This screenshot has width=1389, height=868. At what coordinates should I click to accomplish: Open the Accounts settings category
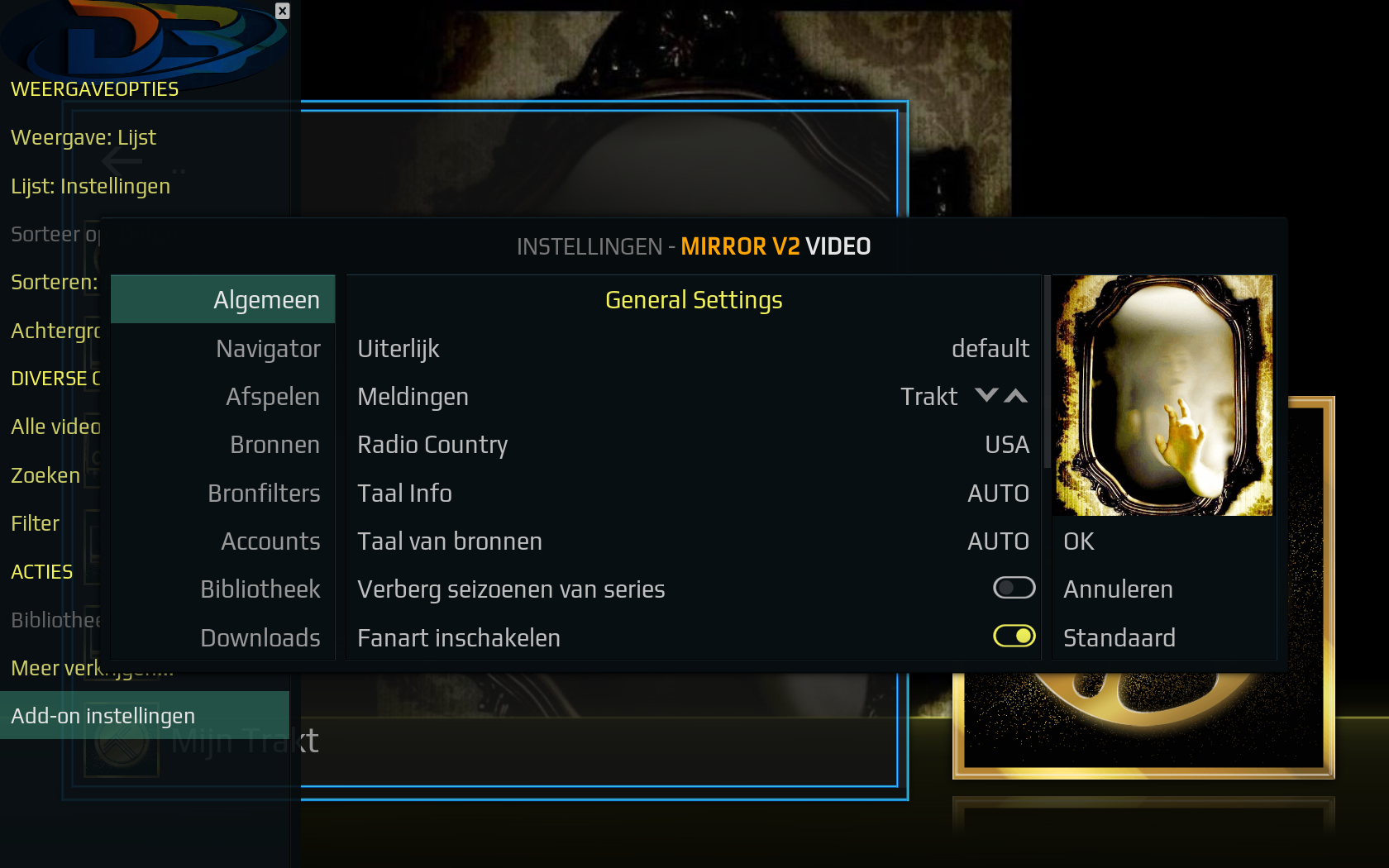point(223,541)
